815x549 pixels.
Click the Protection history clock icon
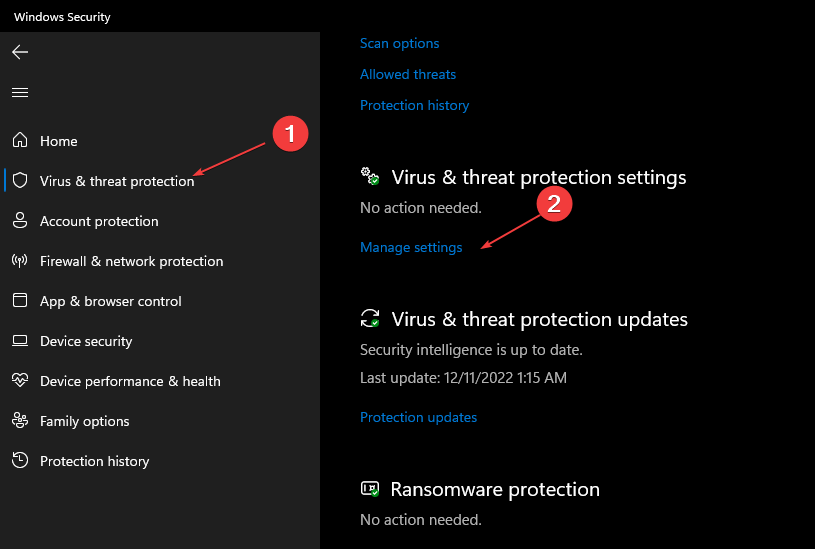[20, 460]
